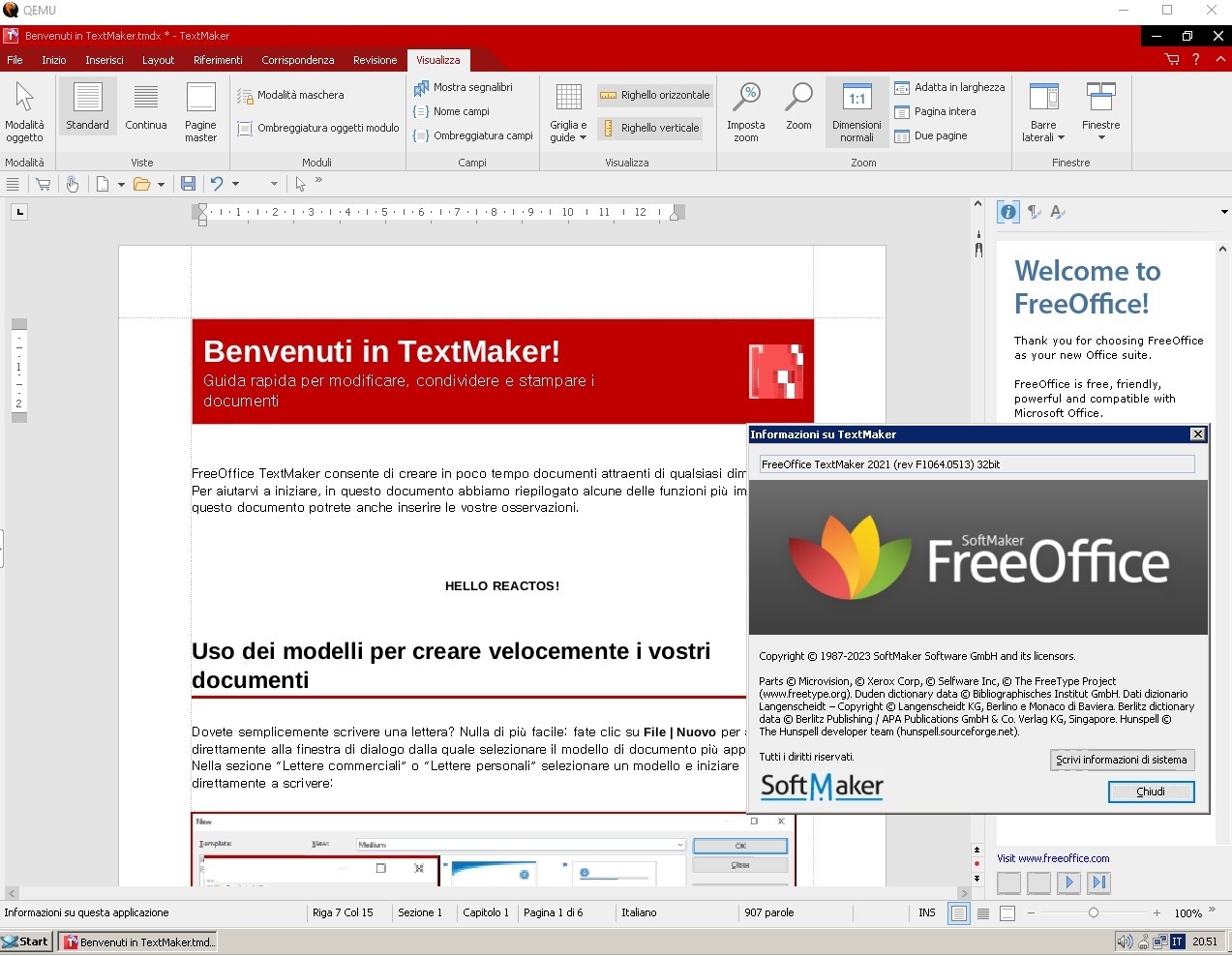The image size is (1232, 956).
Task: Click zoom out minus button
Action: coord(1032,913)
